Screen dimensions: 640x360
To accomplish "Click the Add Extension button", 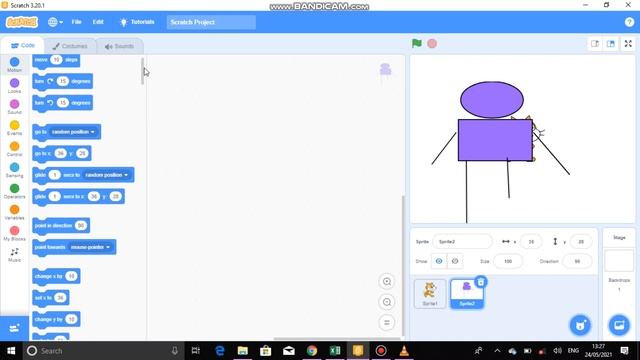I will click(x=14, y=328).
